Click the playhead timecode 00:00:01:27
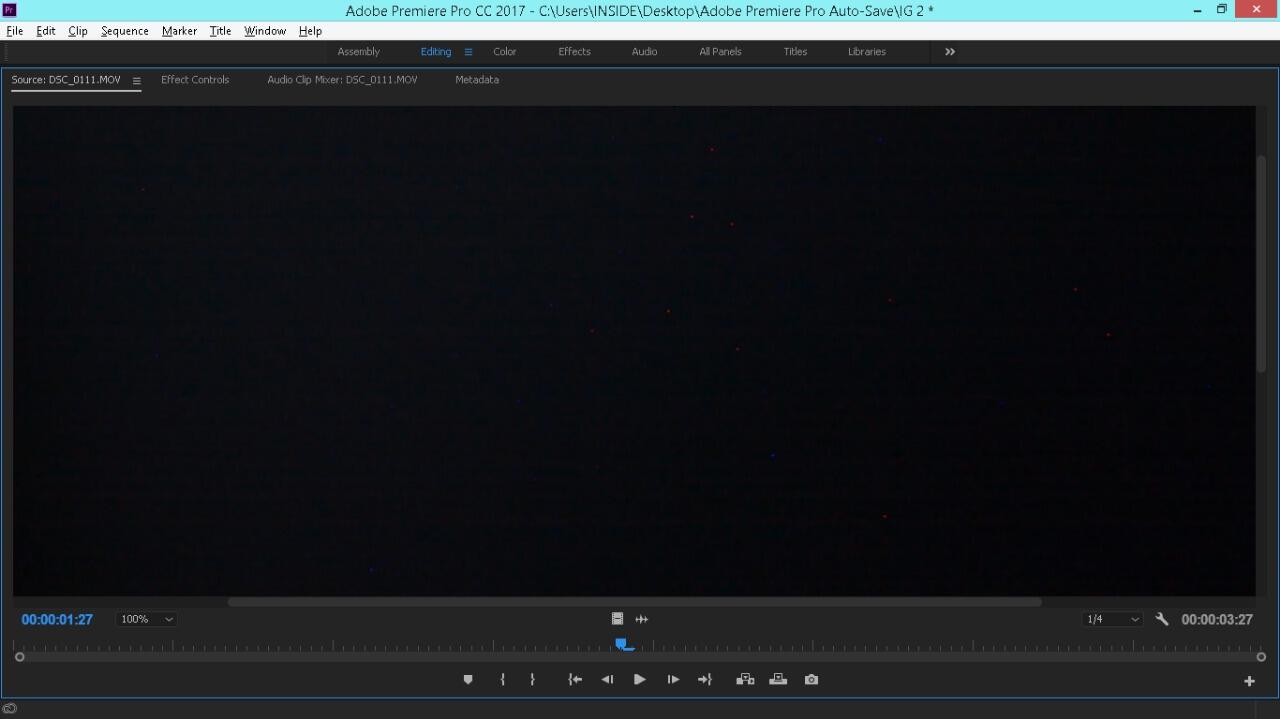Screen dimensions: 1280x719 pos(57,620)
